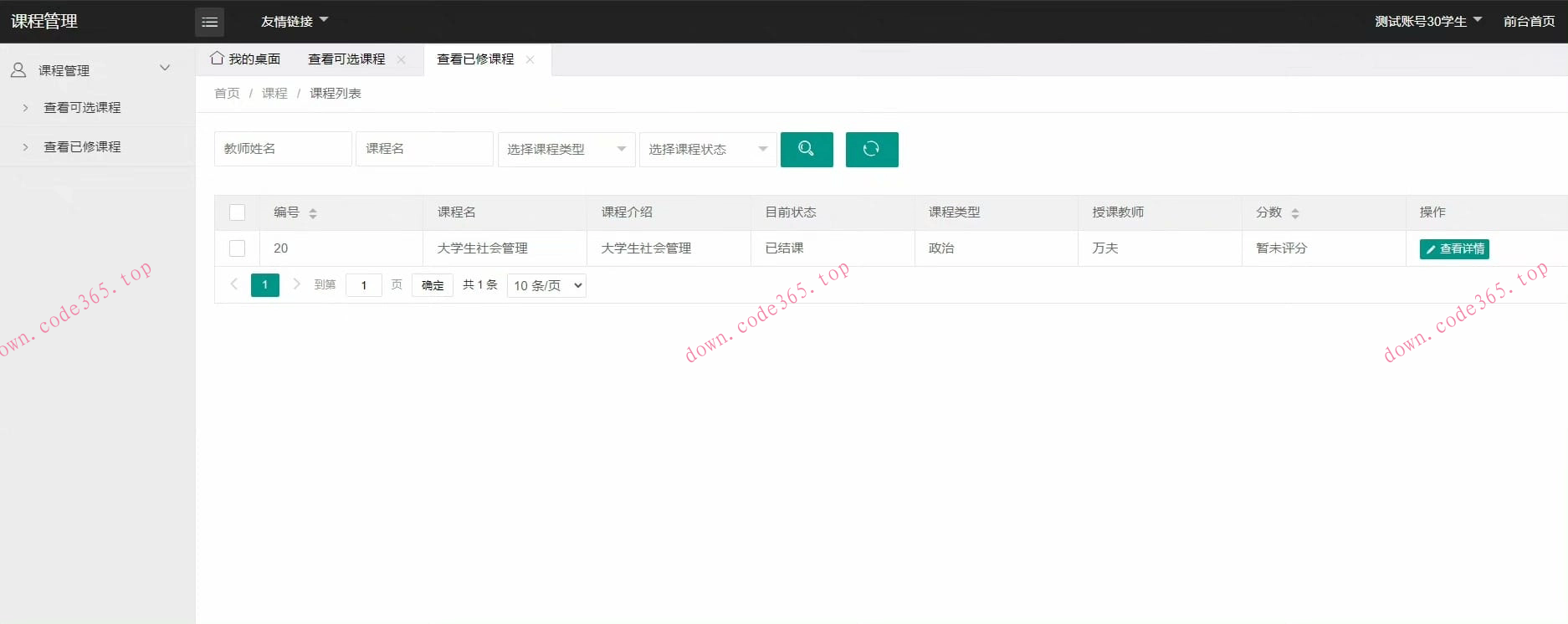Open the 选择课程类型 dropdown
1568x624 pixels.
pos(566,149)
